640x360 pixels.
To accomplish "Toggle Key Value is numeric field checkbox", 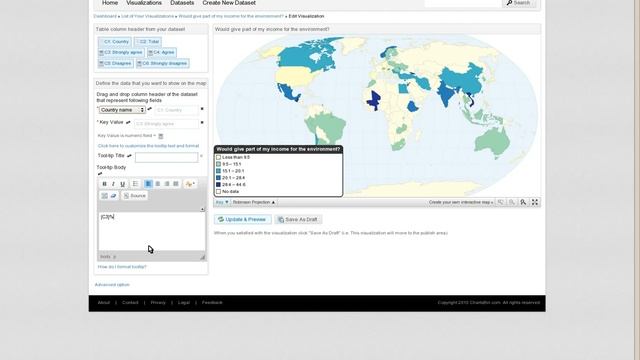I will (x=161, y=136).
